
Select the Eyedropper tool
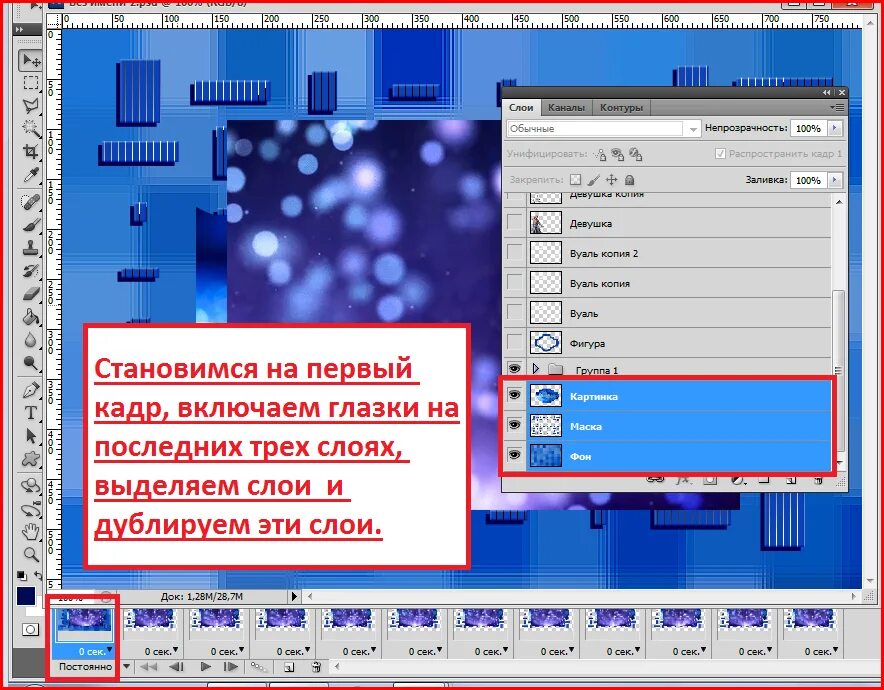click(x=30, y=175)
